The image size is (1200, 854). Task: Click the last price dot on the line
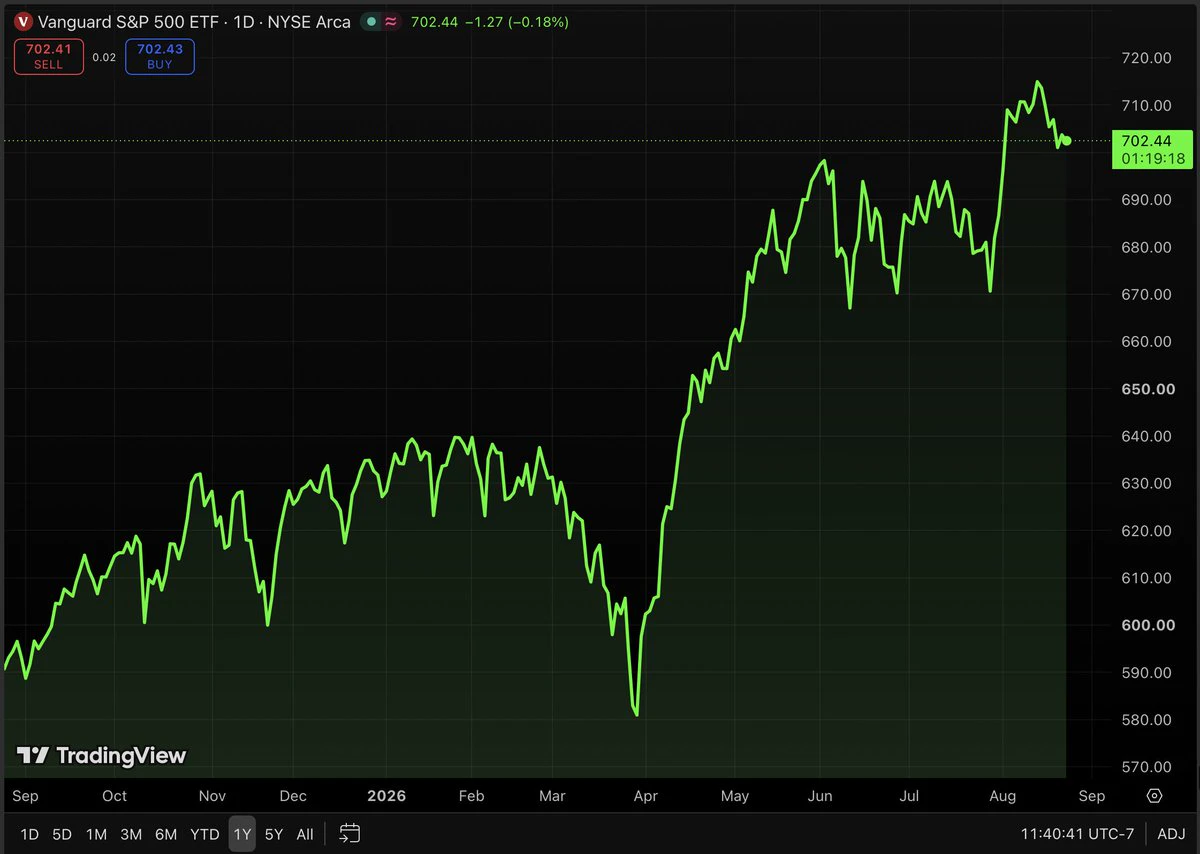[1067, 140]
